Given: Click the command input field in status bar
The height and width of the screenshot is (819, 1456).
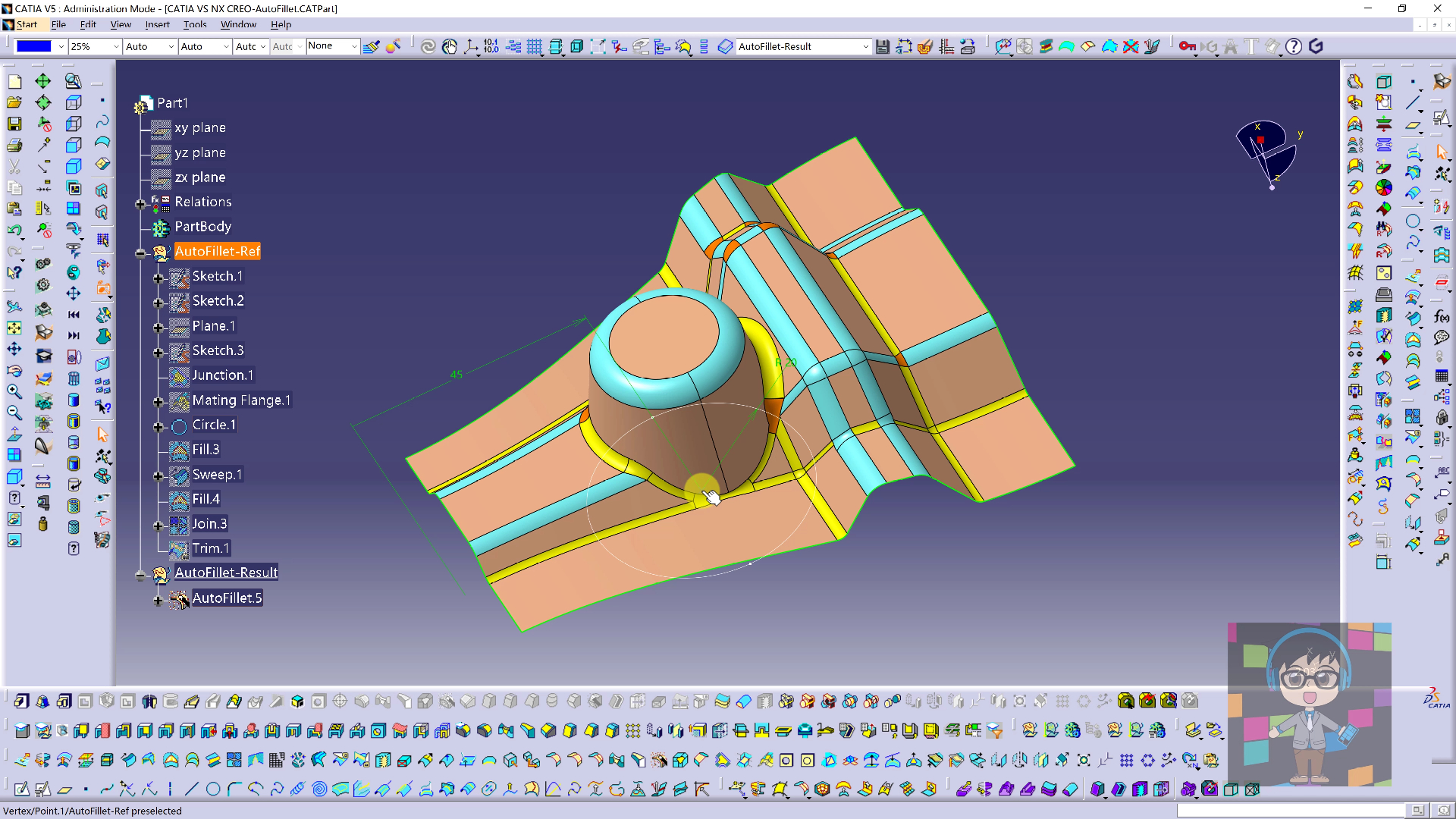Looking at the screenshot, I should point(1291,811).
